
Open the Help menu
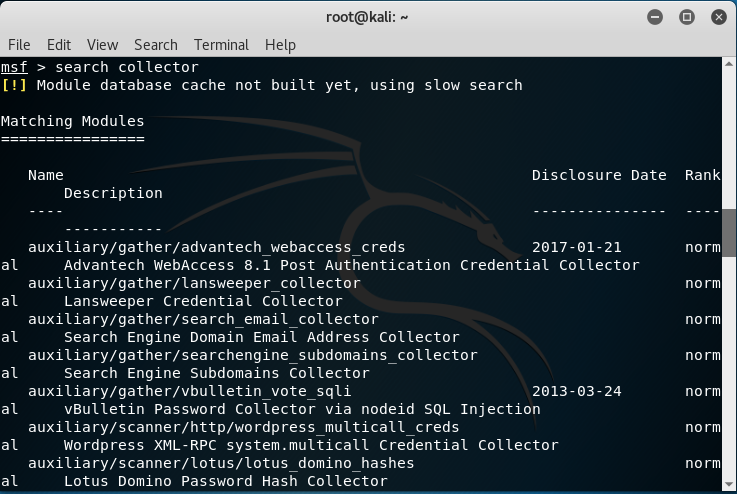click(x=281, y=45)
